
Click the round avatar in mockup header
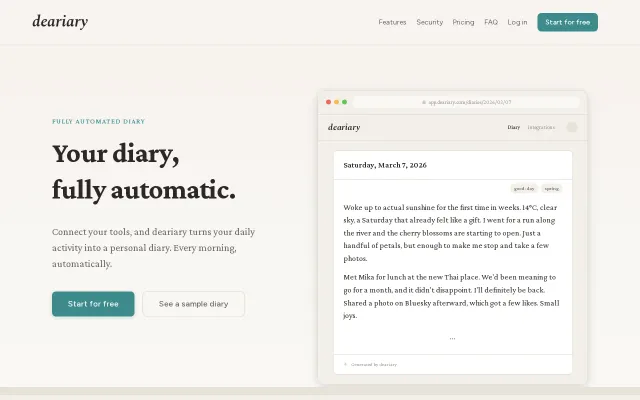point(572,127)
